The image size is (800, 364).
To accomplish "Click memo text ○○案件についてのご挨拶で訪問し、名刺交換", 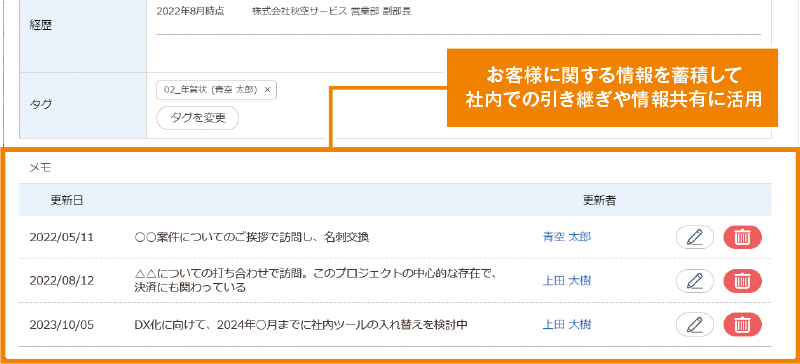I will coord(252,237).
